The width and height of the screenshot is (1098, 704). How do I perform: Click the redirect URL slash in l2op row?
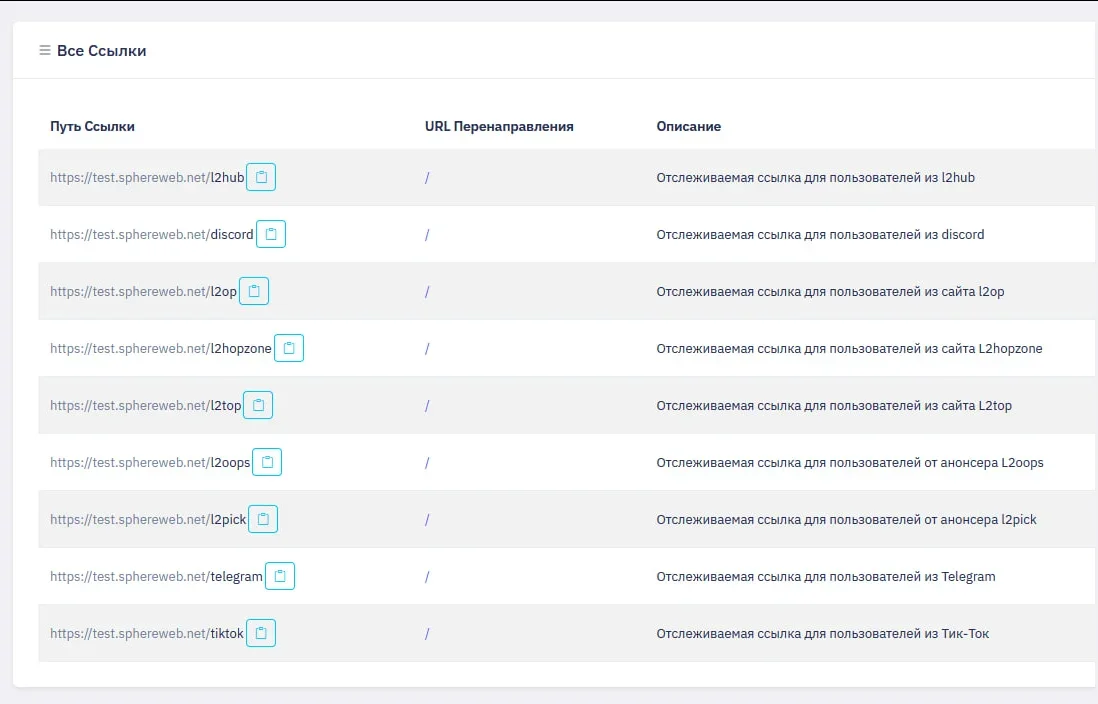[427, 292]
